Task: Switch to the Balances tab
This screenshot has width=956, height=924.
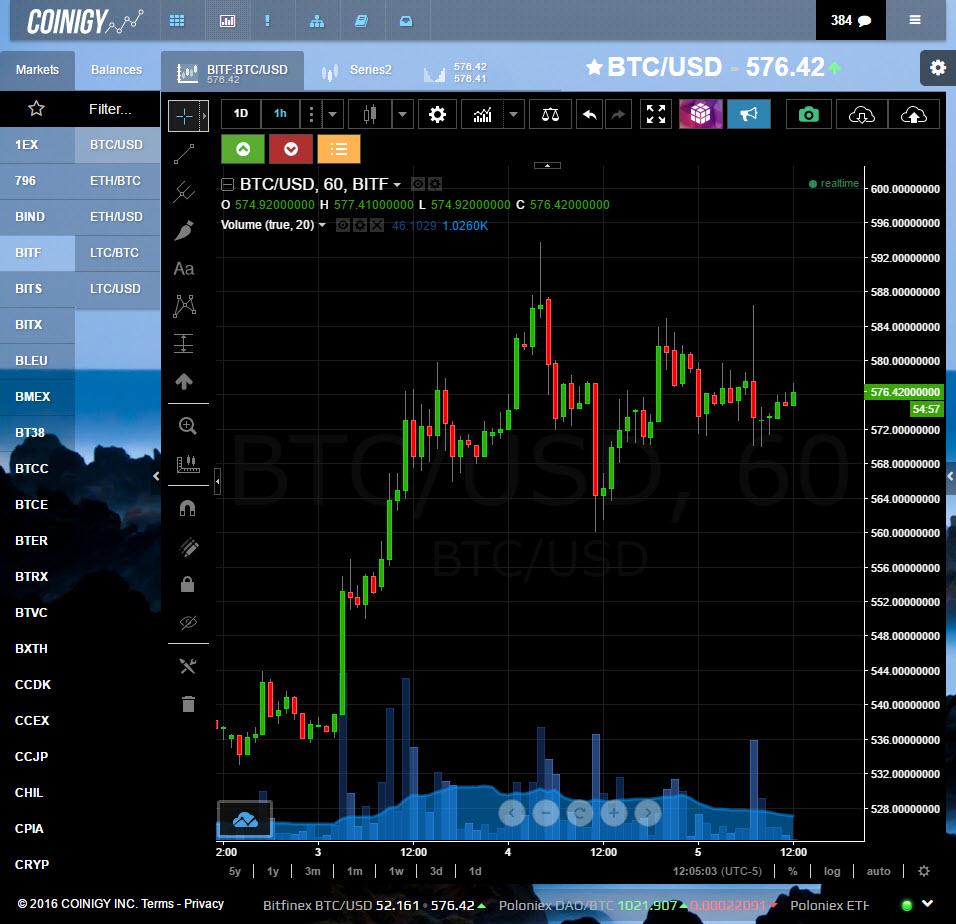Action: [x=116, y=70]
